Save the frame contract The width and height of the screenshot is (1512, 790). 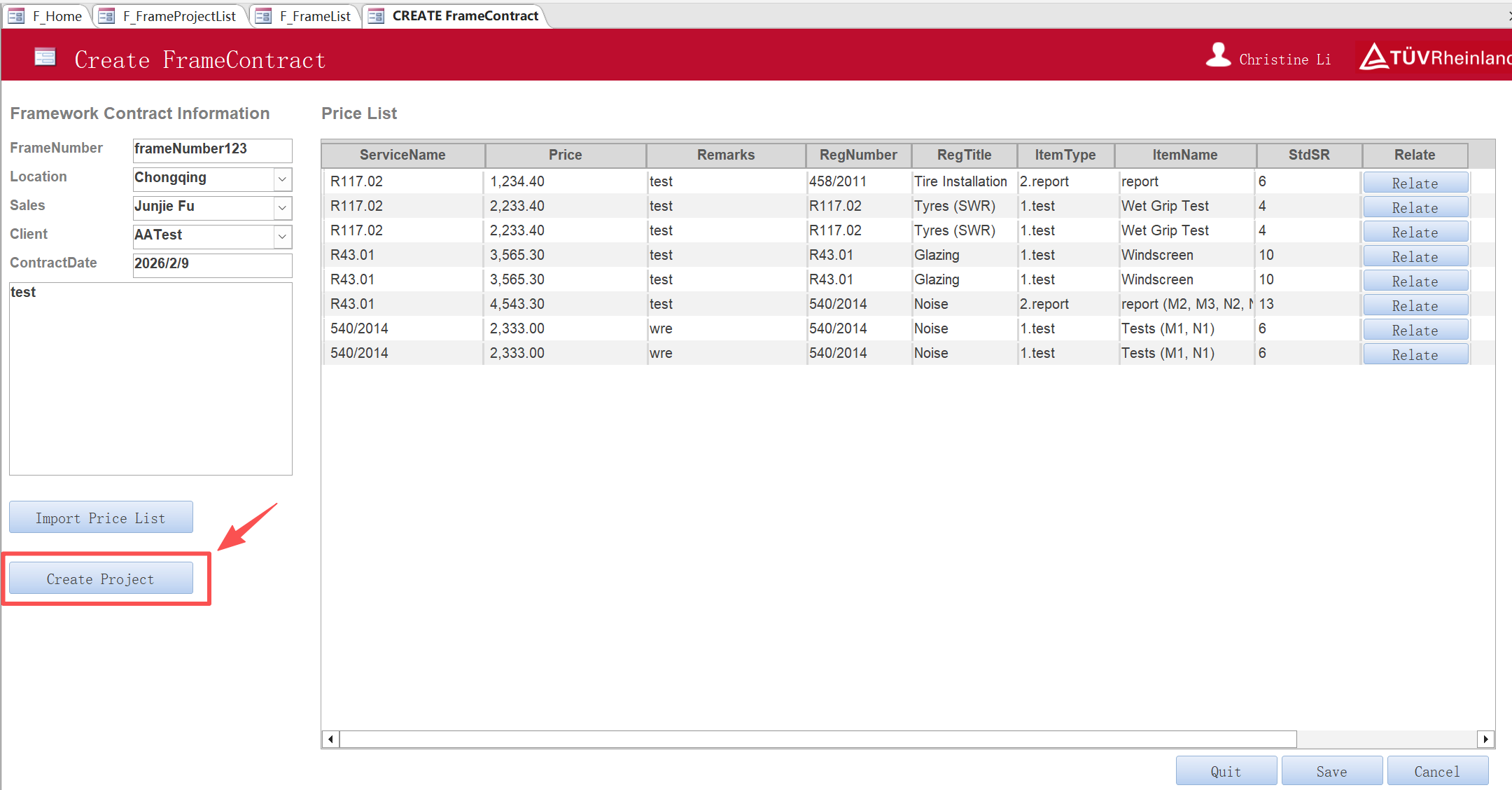click(1331, 771)
